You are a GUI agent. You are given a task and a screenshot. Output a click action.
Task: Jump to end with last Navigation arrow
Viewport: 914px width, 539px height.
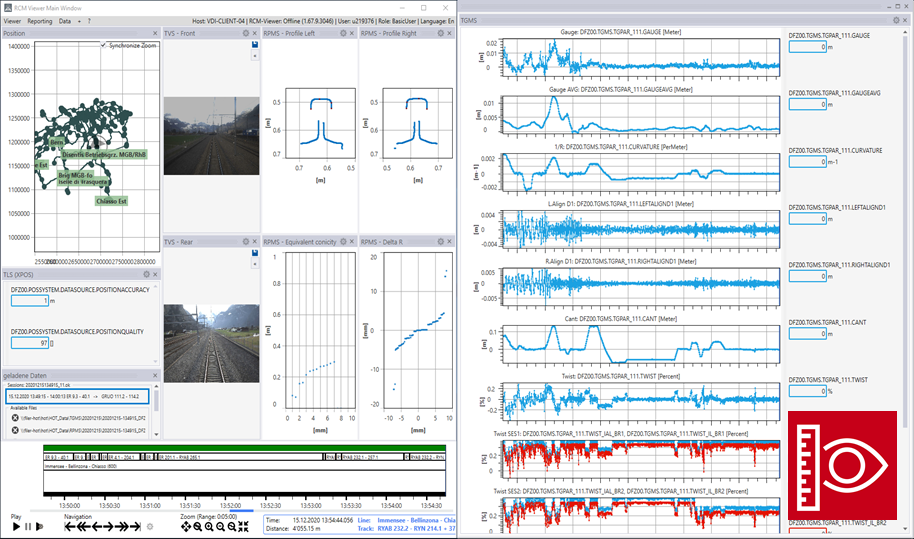click(135, 526)
